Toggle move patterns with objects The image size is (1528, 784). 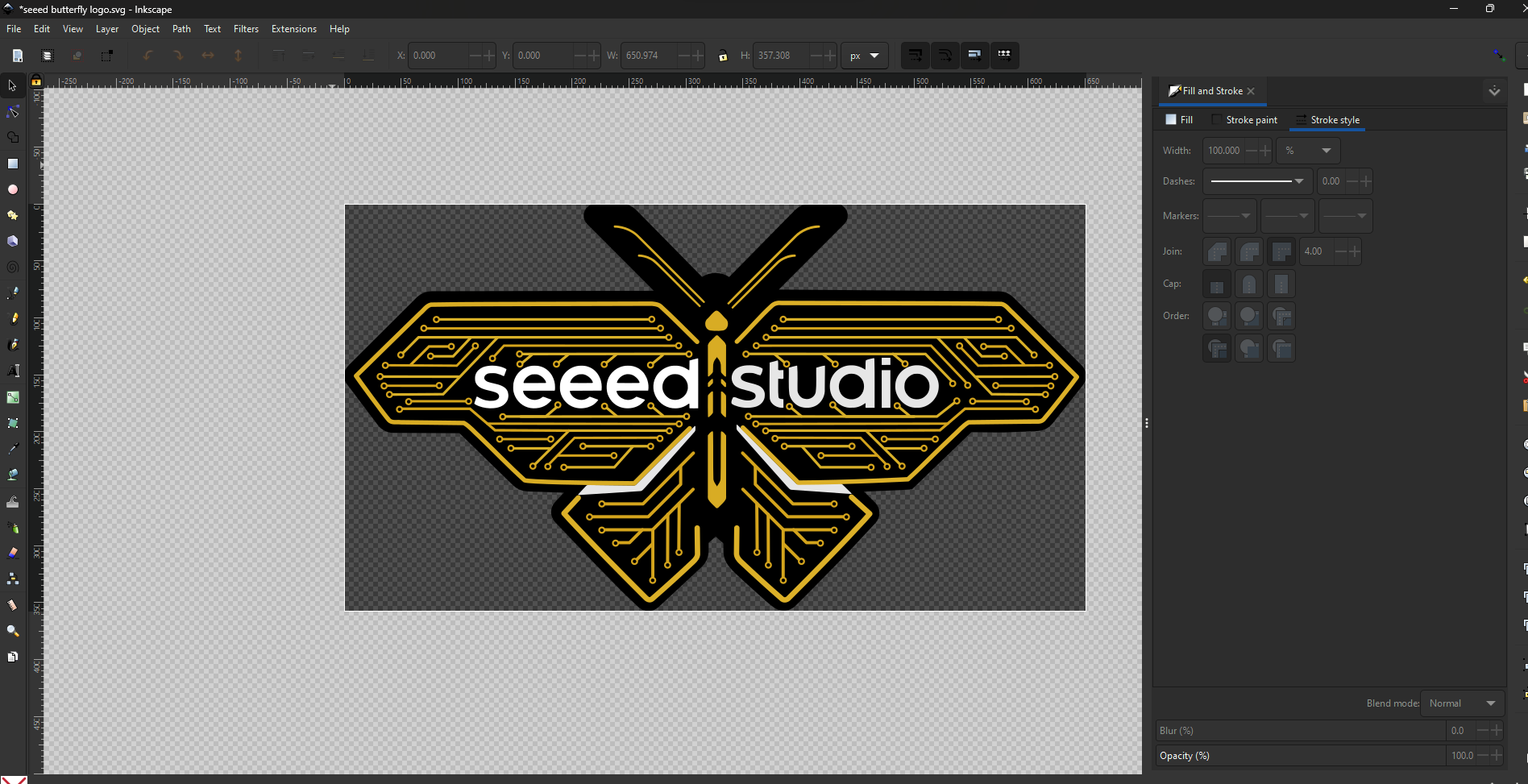1004,56
